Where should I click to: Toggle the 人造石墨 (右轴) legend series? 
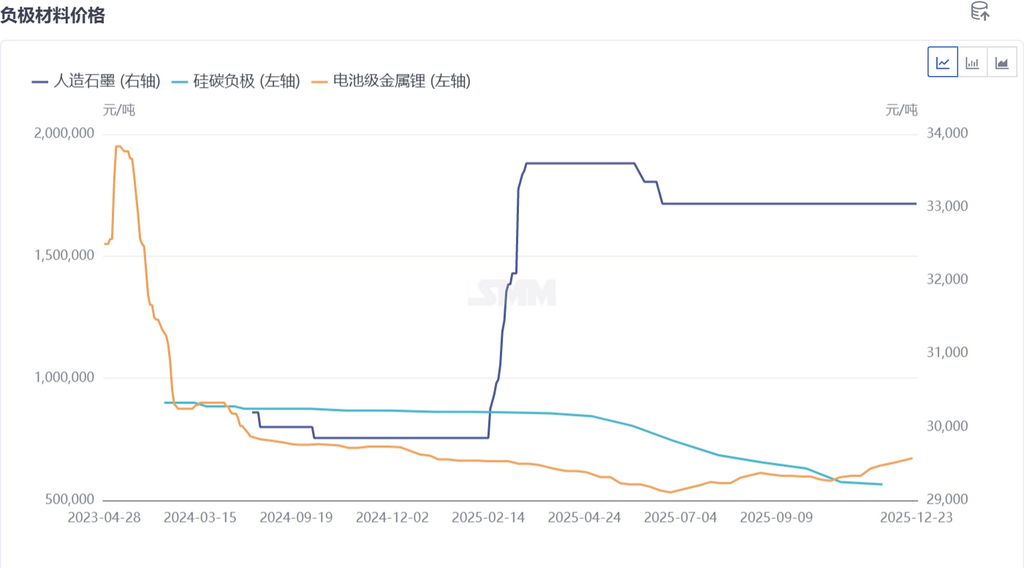point(94,81)
